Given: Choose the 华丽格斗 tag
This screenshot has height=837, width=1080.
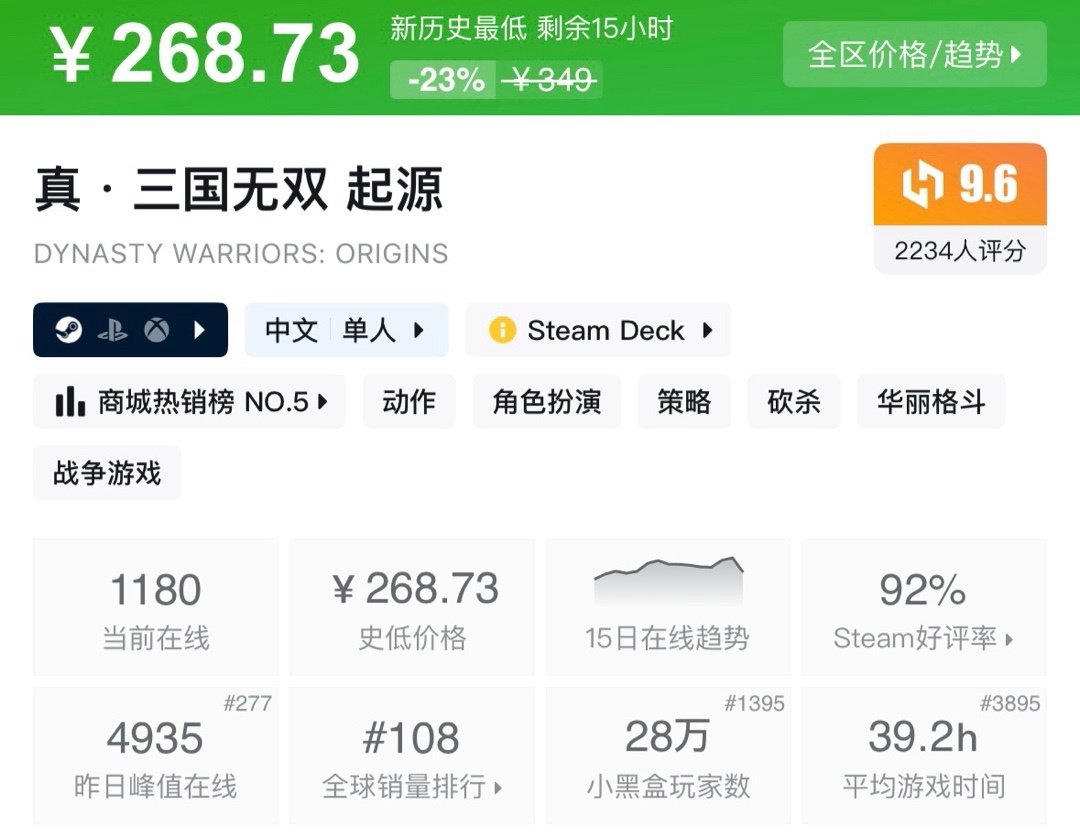Looking at the screenshot, I should click(x=931, y=402).
